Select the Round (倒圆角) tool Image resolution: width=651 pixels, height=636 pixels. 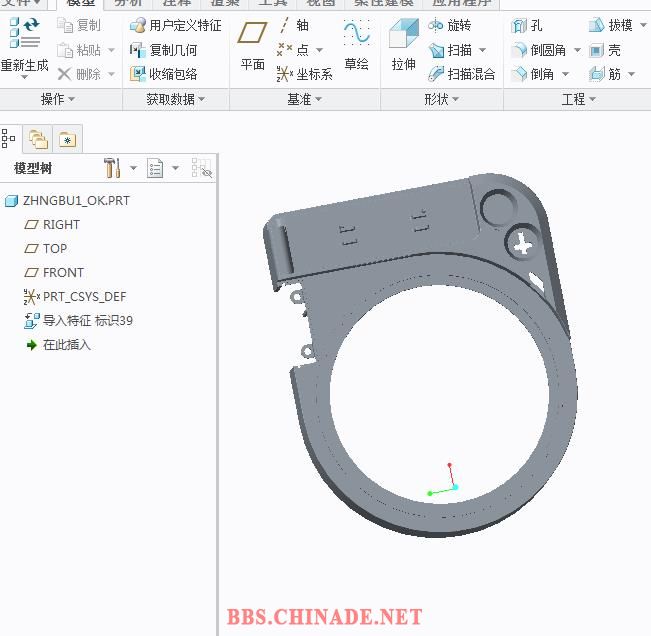[538, 50]
